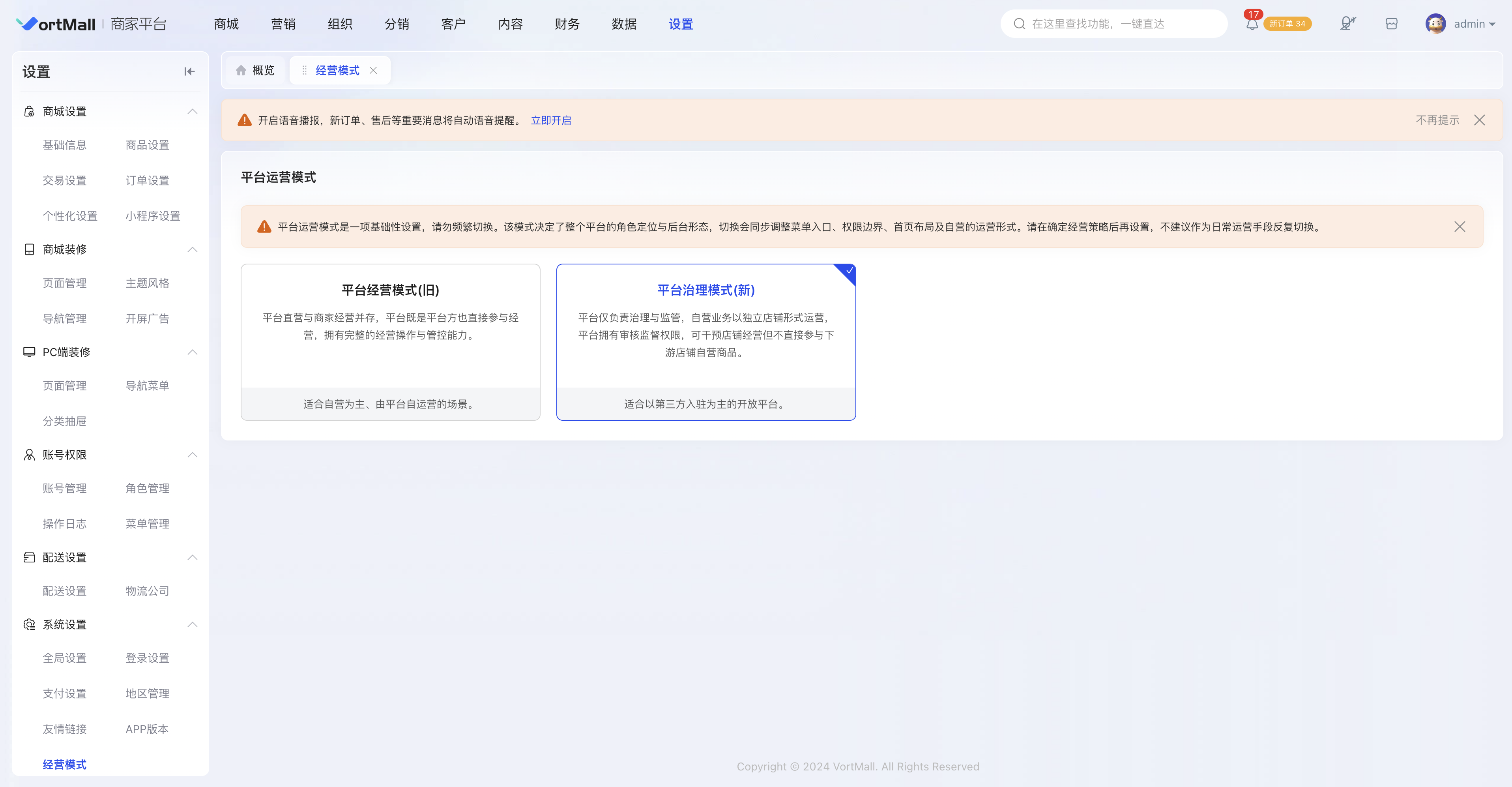Image resolution: width=1512 pixels, height=787 pixels.
Task: Click the 商城设置 section icon
Action: point(29,112)
